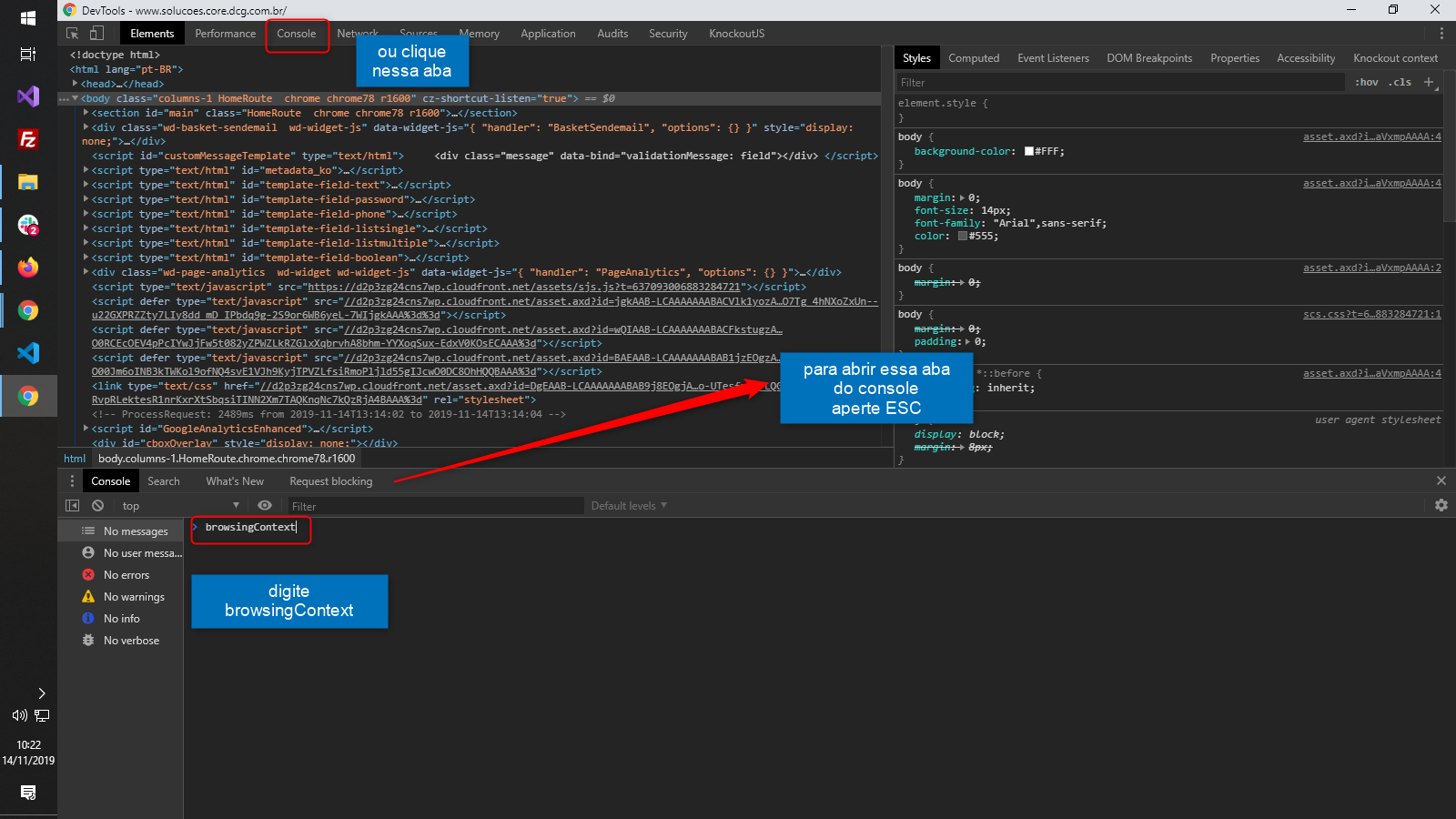The height and width of the screenshot is (819, 1456).
Task: Expand the margin shorthand property arrow
Action: coord(963,197)
